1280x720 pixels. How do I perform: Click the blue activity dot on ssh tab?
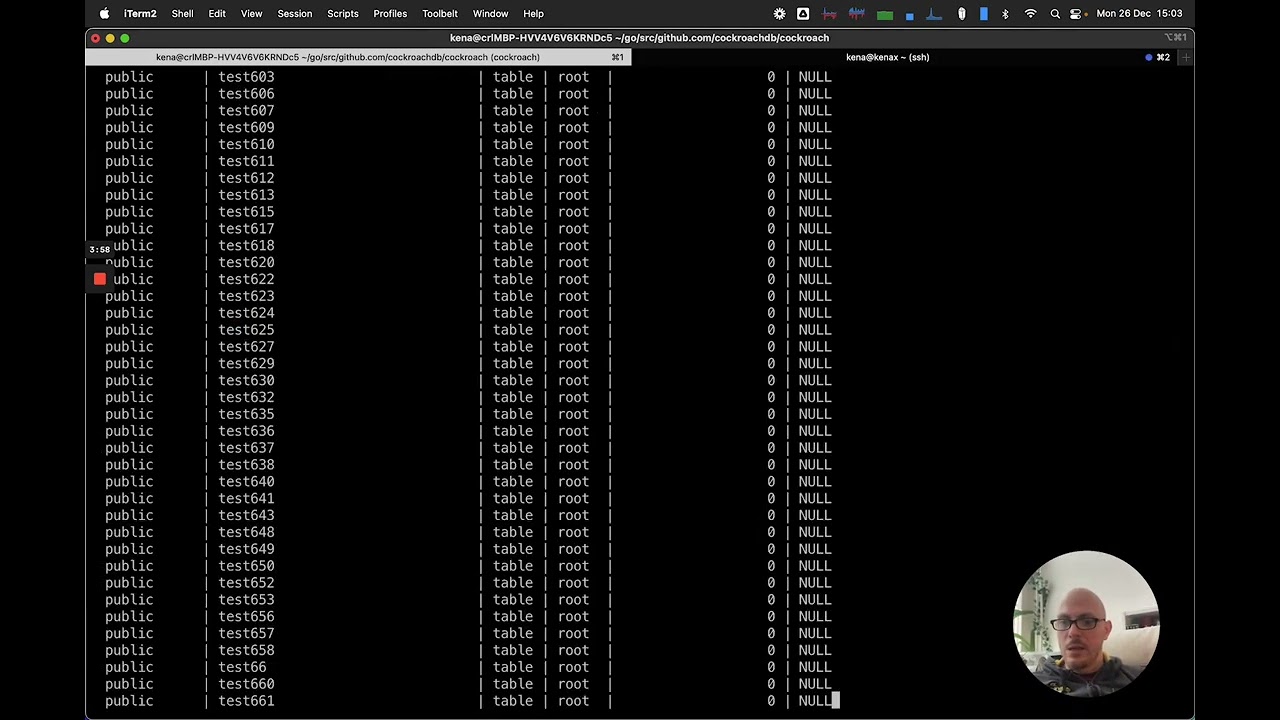(1148, 57)
